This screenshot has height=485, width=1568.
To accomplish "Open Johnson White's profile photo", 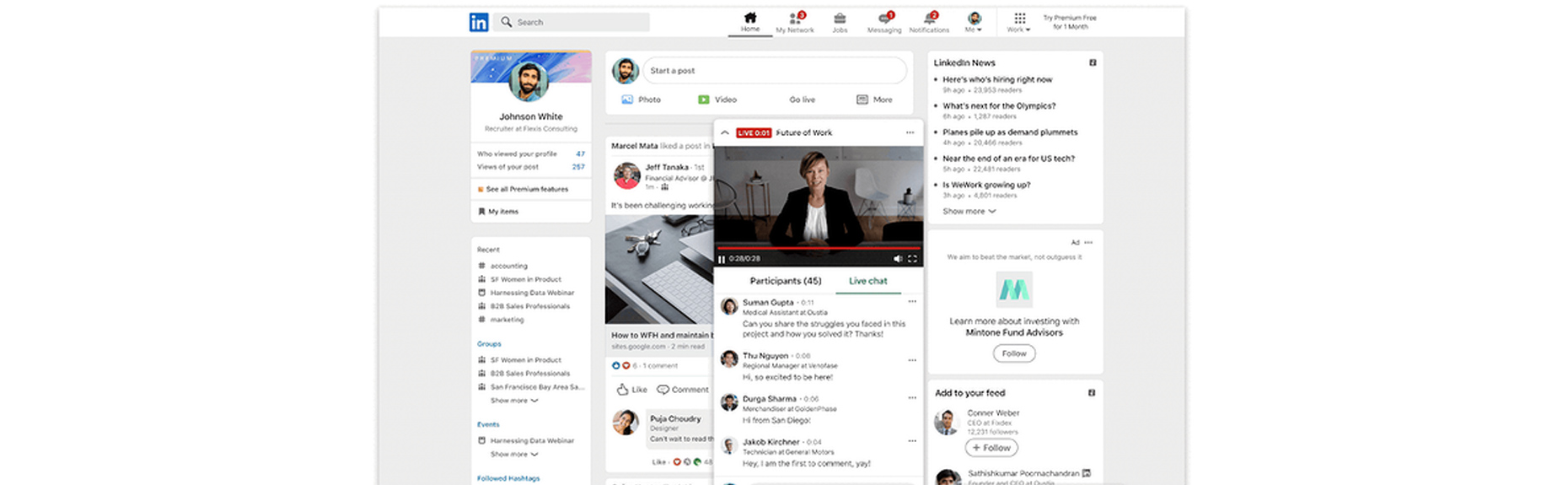I will [x=529, y=81].
